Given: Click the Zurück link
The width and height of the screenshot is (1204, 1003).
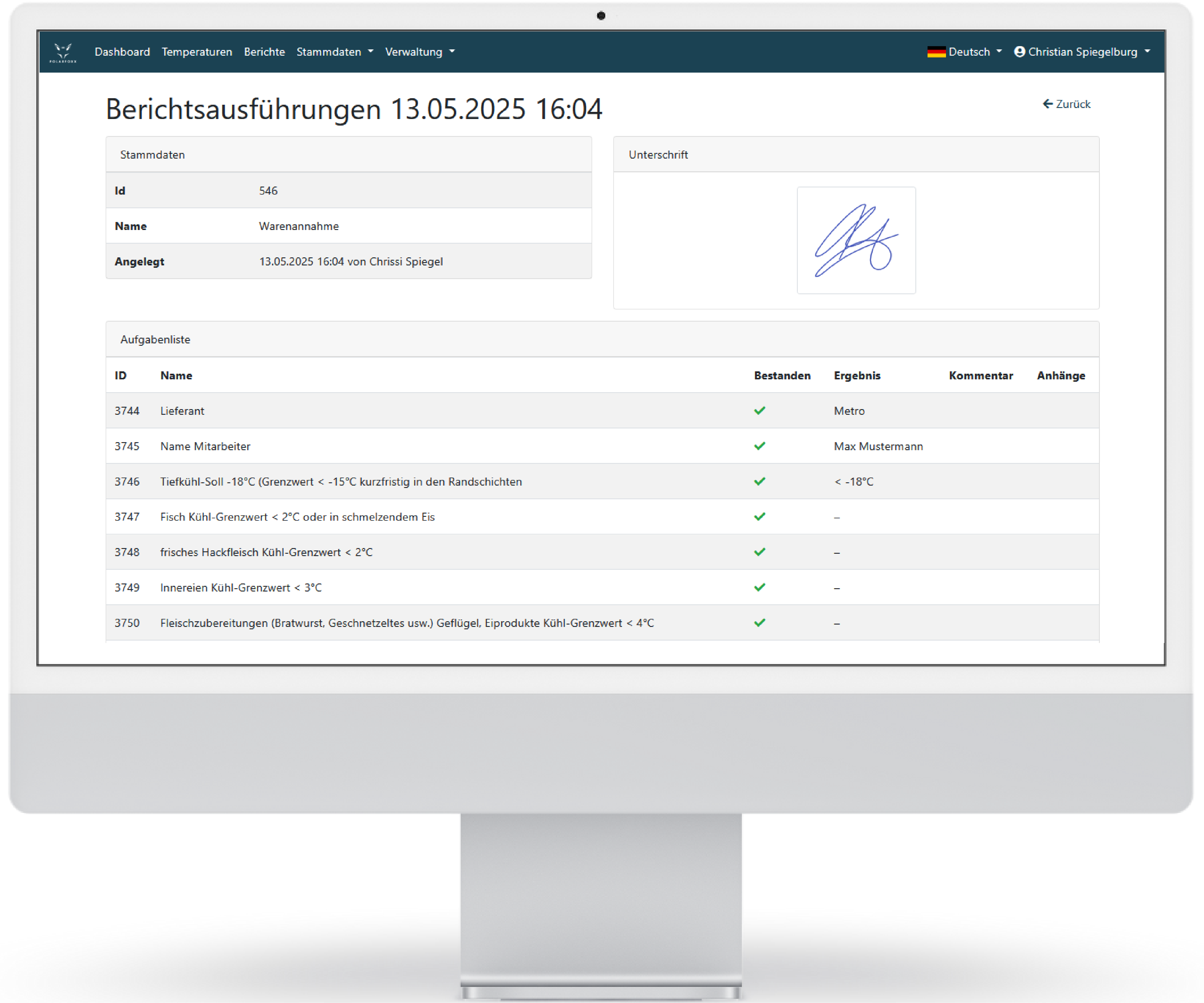Looking at the screenshot, I should coord(1073,104).
